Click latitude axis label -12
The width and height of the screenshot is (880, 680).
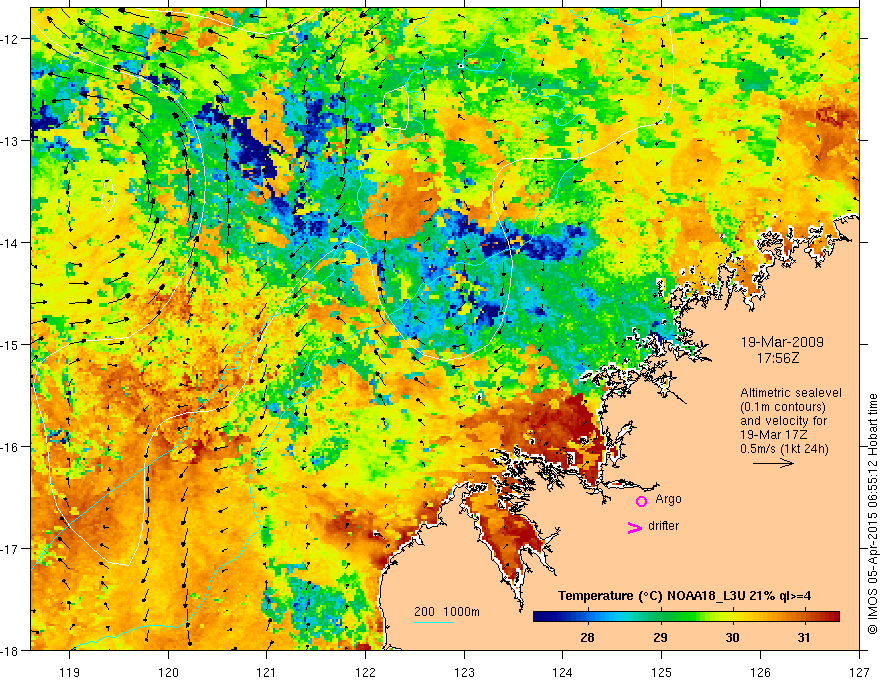pos(10,39)
